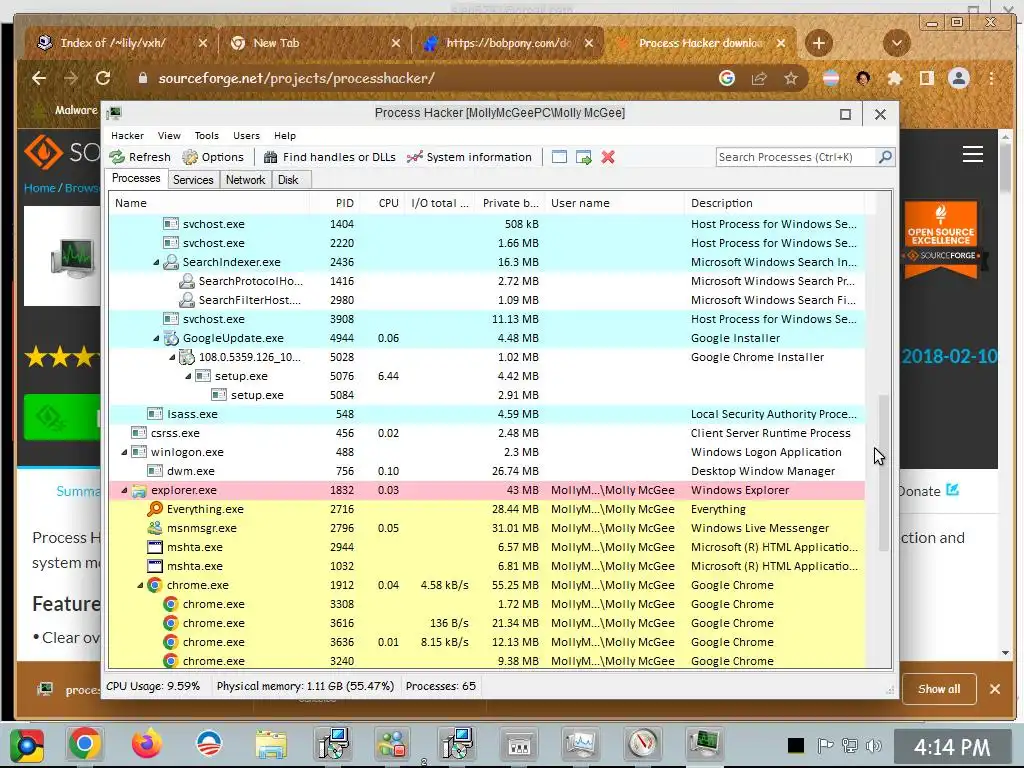The width and height of the screenshot is (1024, 768).
Task: Click Everything.exe magnifier icon
Action: (155, 509)
